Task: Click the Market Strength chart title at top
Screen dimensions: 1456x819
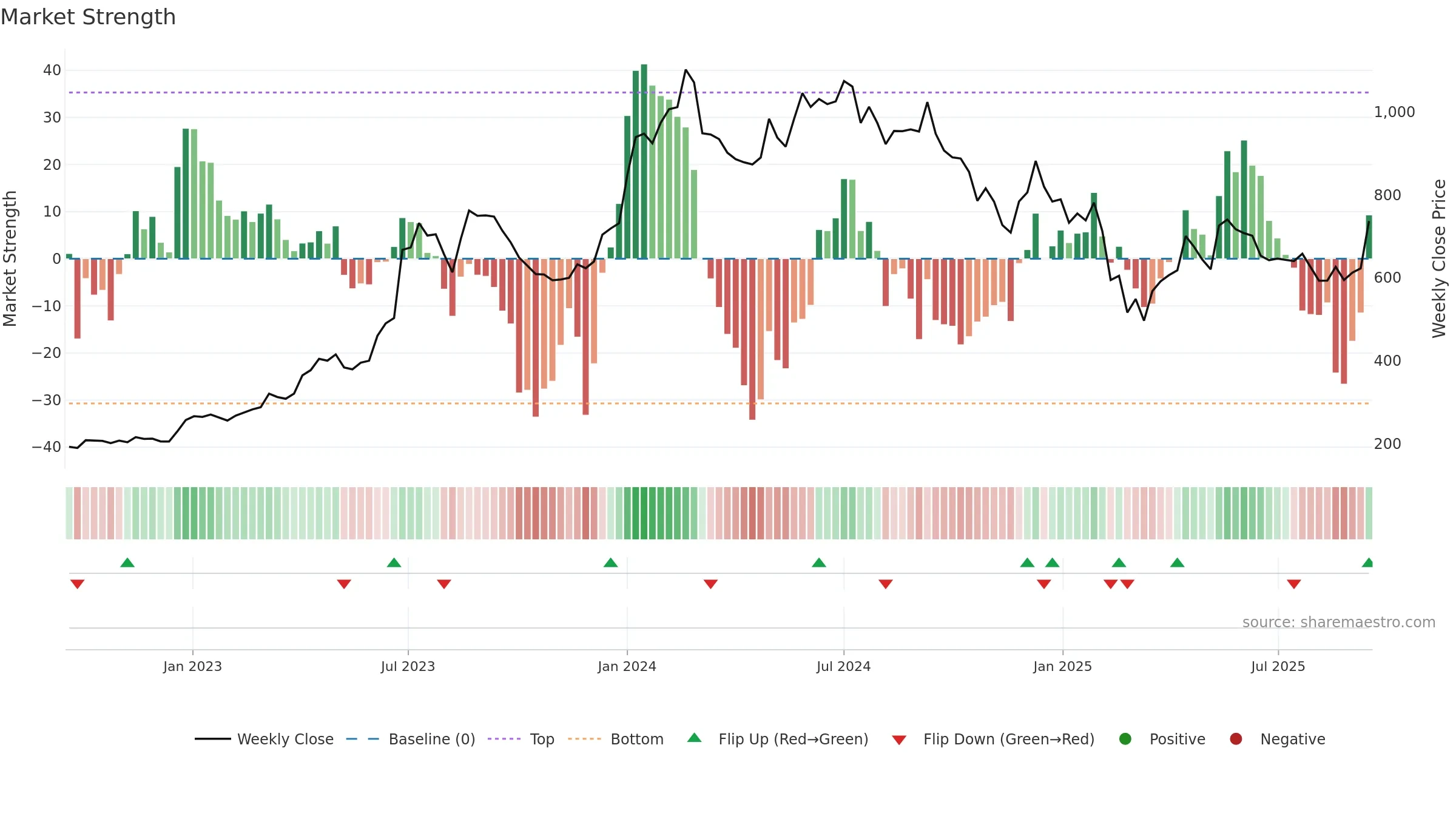Action: click(88, 17)
